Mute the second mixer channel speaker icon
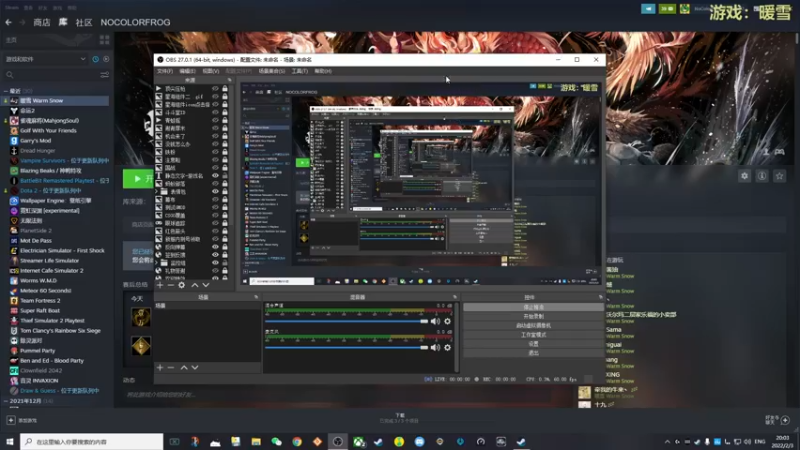This screenshot has height=450, width=800. tap(435, 347)
